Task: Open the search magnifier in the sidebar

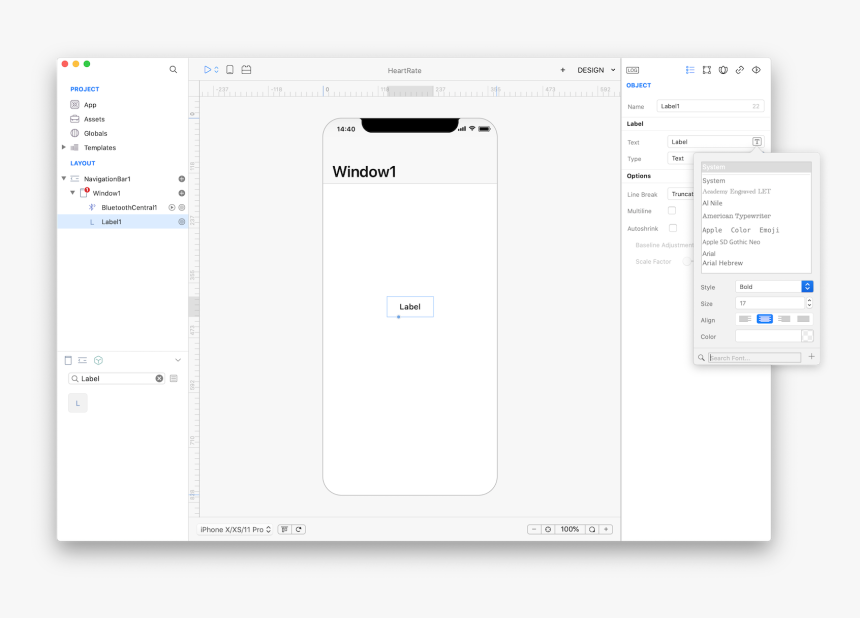Action: [x=173, y=70]
